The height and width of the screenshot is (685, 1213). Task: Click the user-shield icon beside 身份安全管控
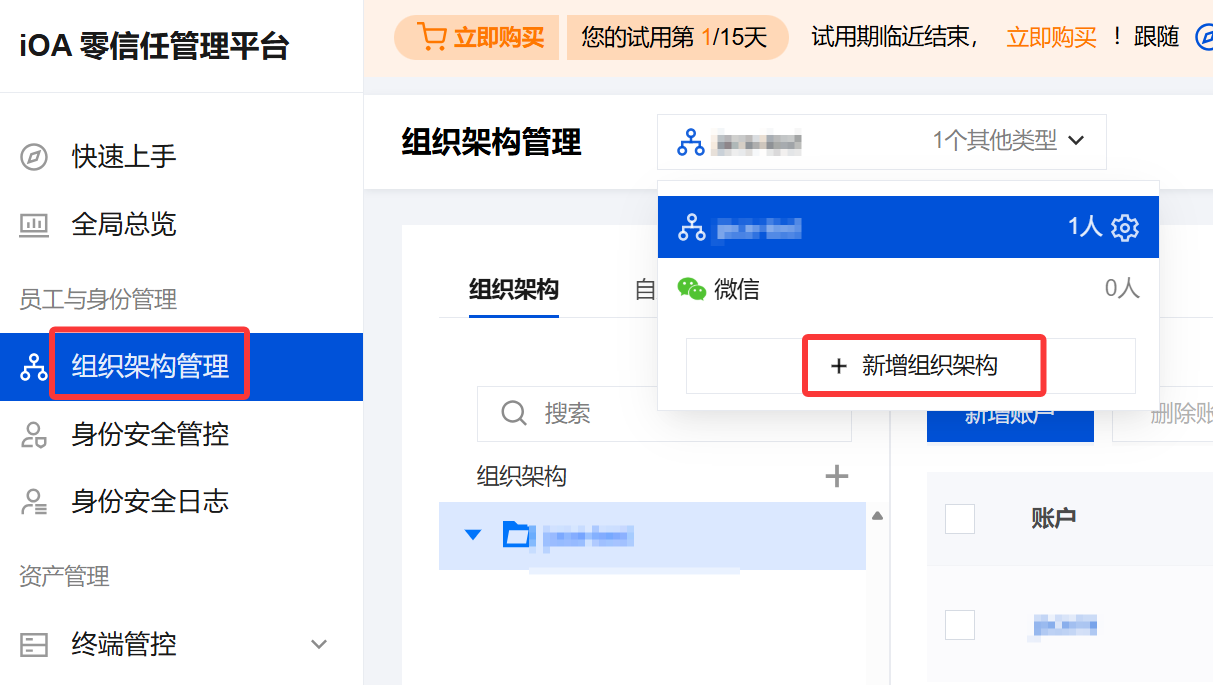point(34,434)
